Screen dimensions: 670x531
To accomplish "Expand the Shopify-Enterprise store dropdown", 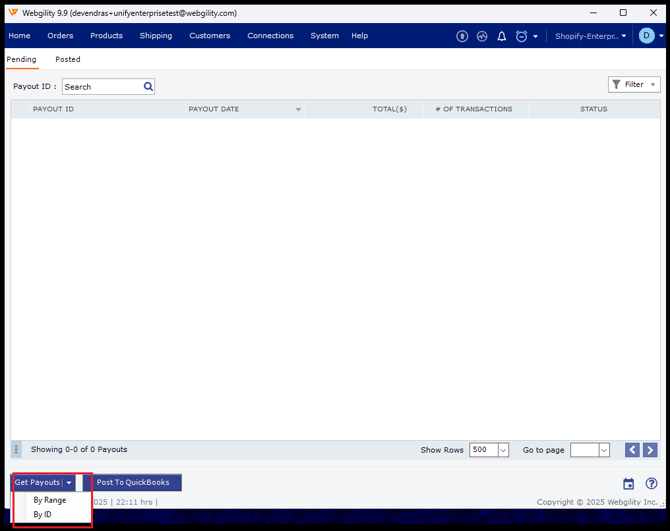I will coord(591,36).
